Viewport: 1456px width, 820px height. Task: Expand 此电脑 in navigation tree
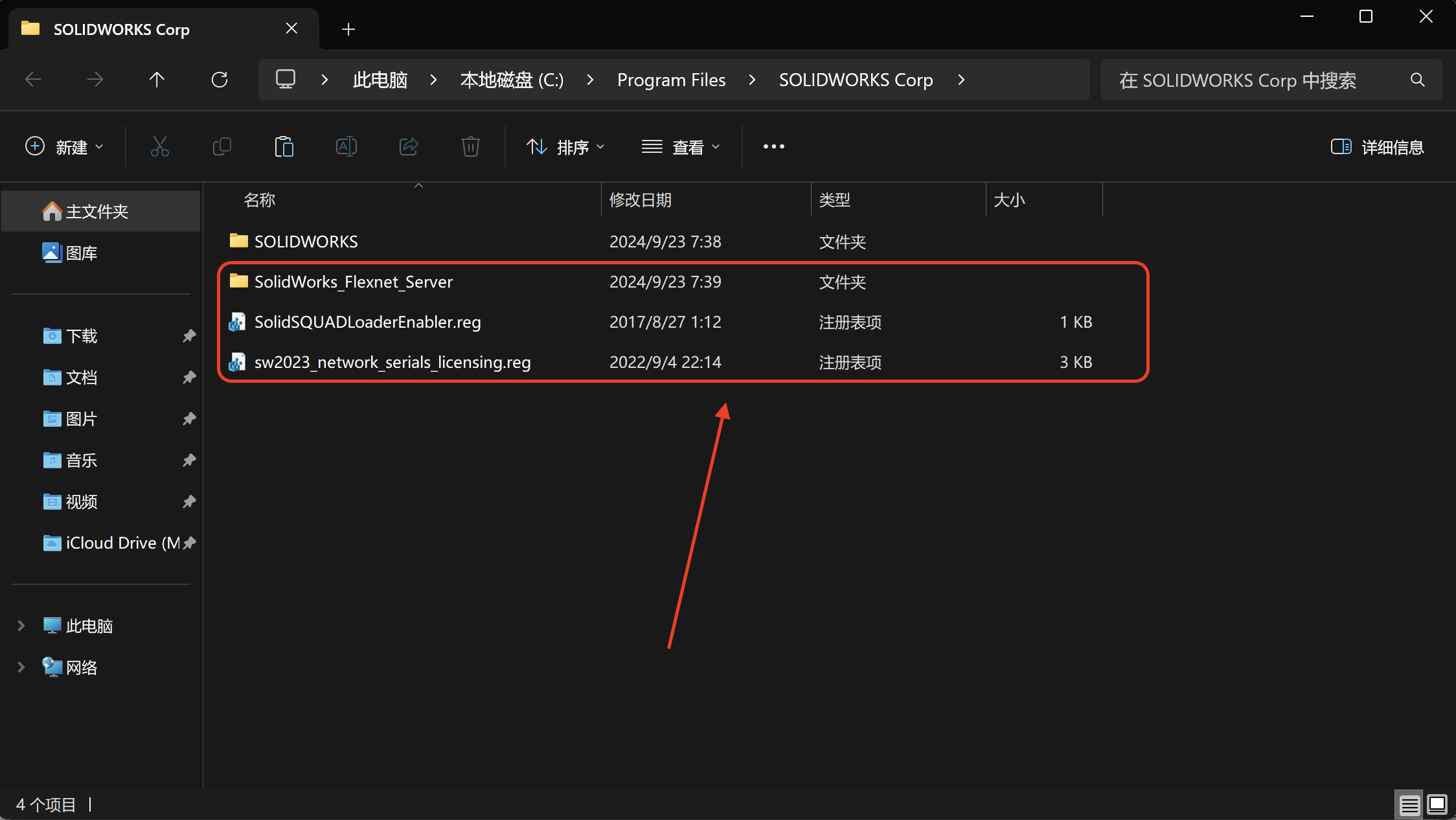[21, 626]
